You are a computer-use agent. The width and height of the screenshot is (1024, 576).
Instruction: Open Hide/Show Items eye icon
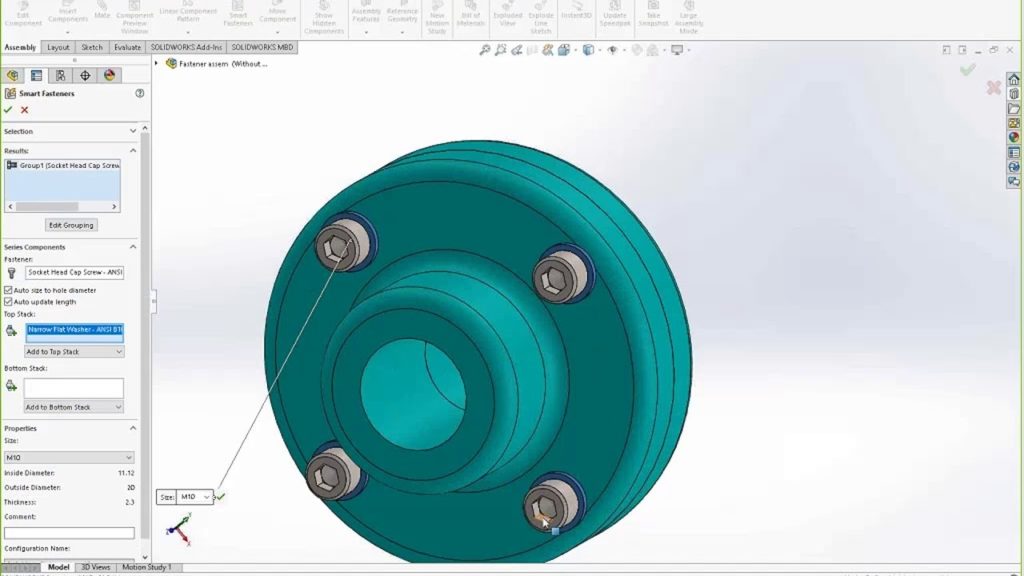[x=613, y=50]
